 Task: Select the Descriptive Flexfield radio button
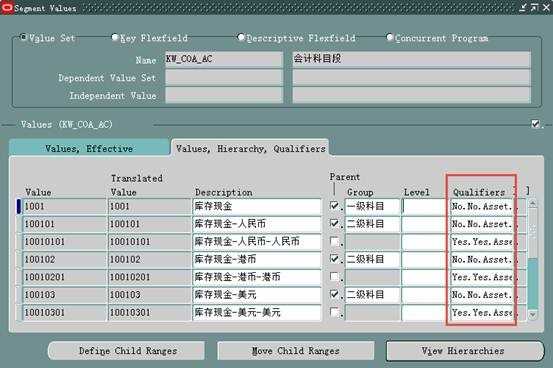241,37
